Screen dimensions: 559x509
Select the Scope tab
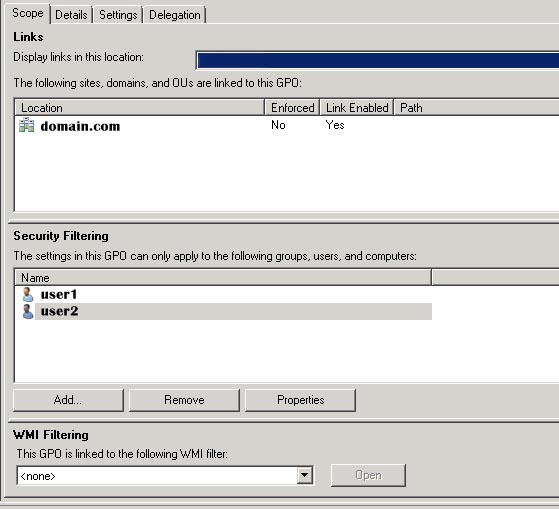[27, 14]
